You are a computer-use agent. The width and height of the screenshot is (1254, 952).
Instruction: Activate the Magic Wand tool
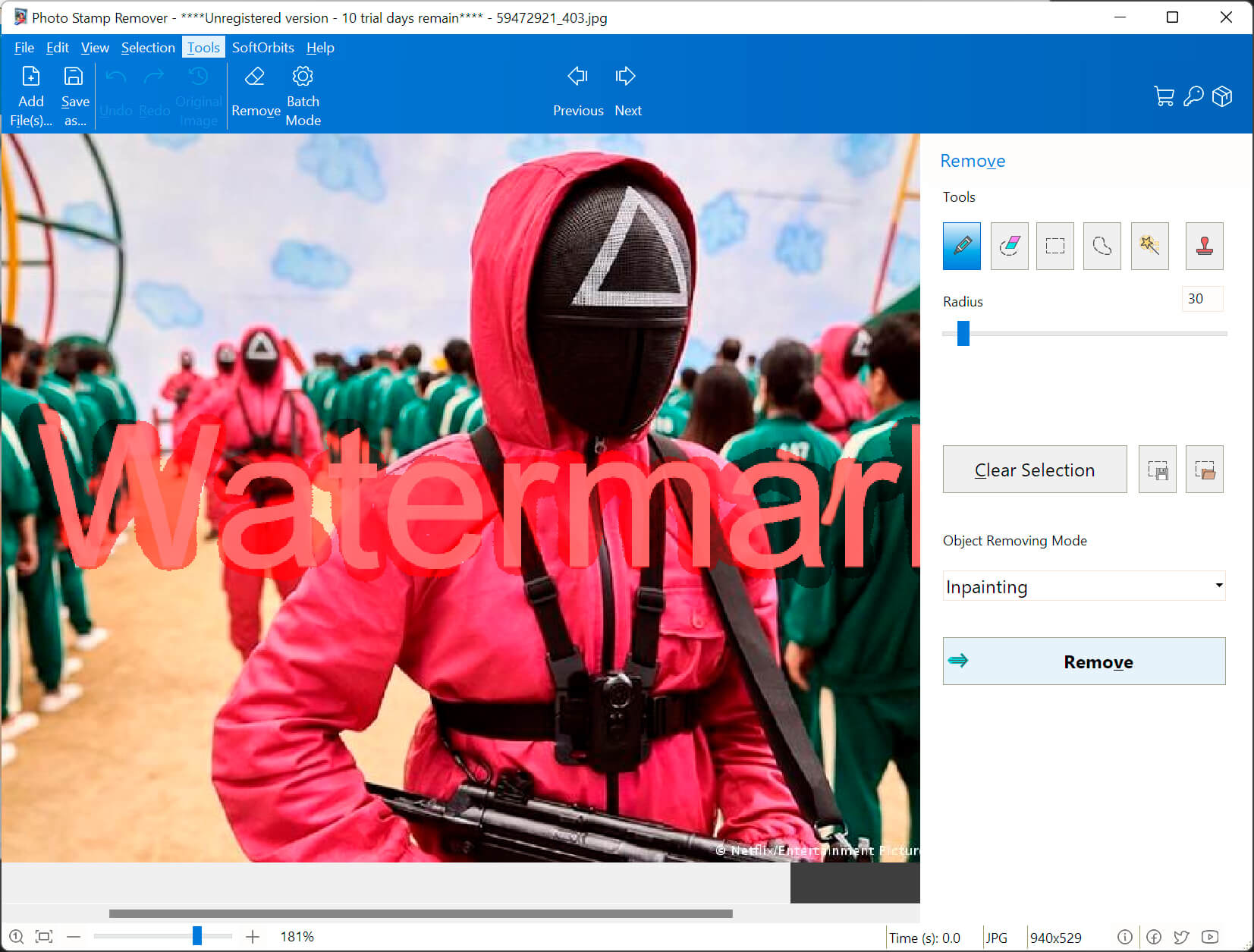click(1149, 246)
